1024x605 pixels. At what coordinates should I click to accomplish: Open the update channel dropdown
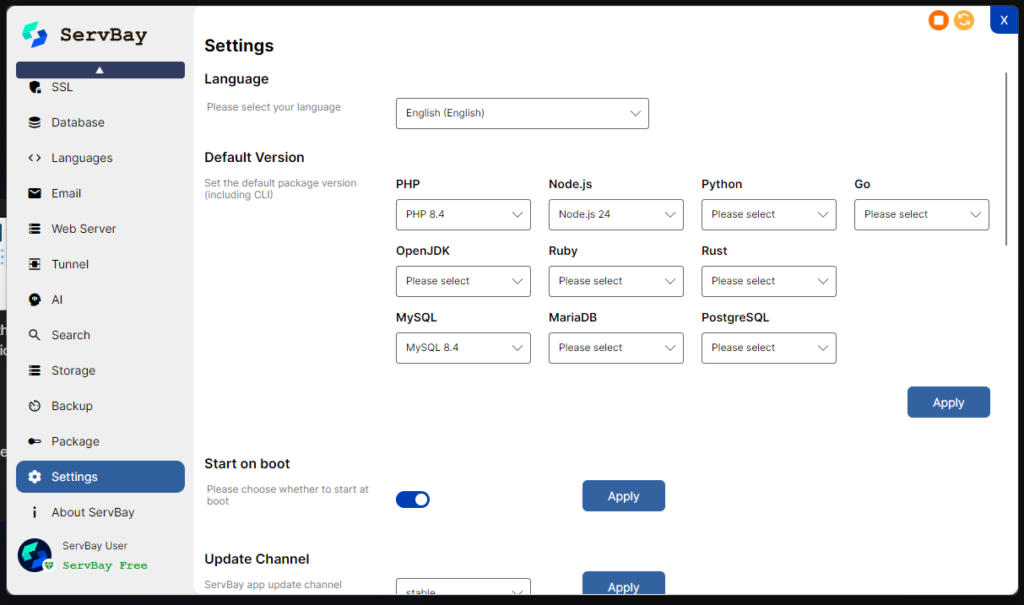tap(463, 586)
